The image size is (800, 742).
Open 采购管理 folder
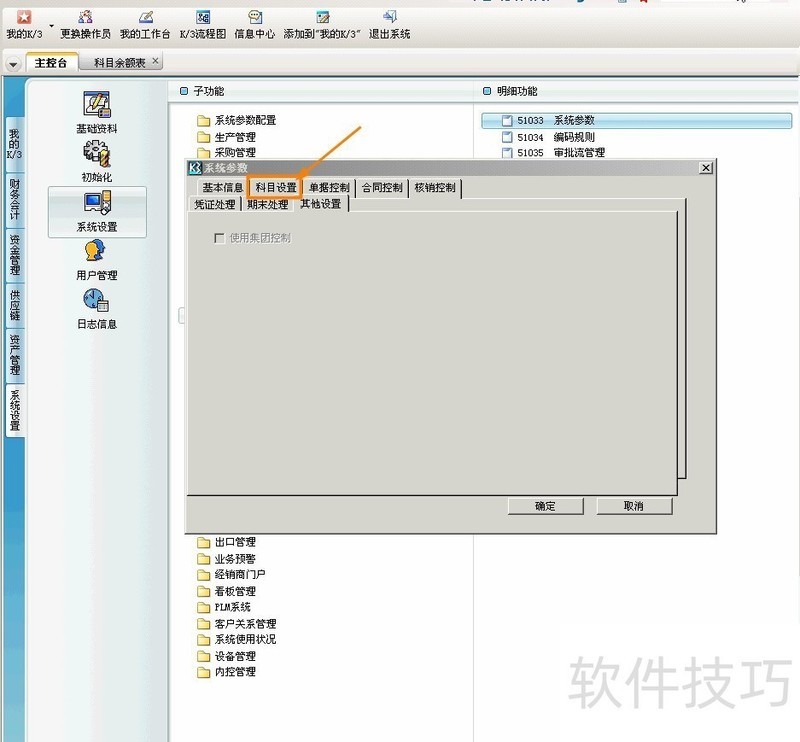[226, 152]
